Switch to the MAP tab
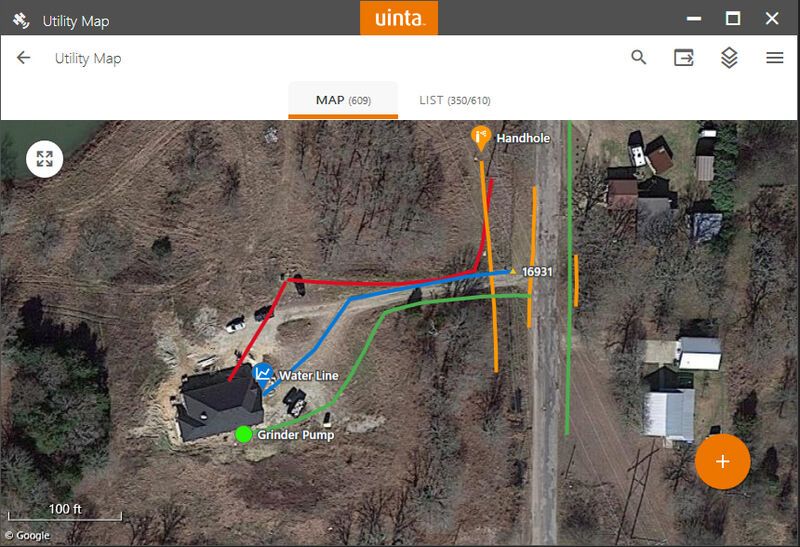800x547 pixels. (x=343, y=100)
